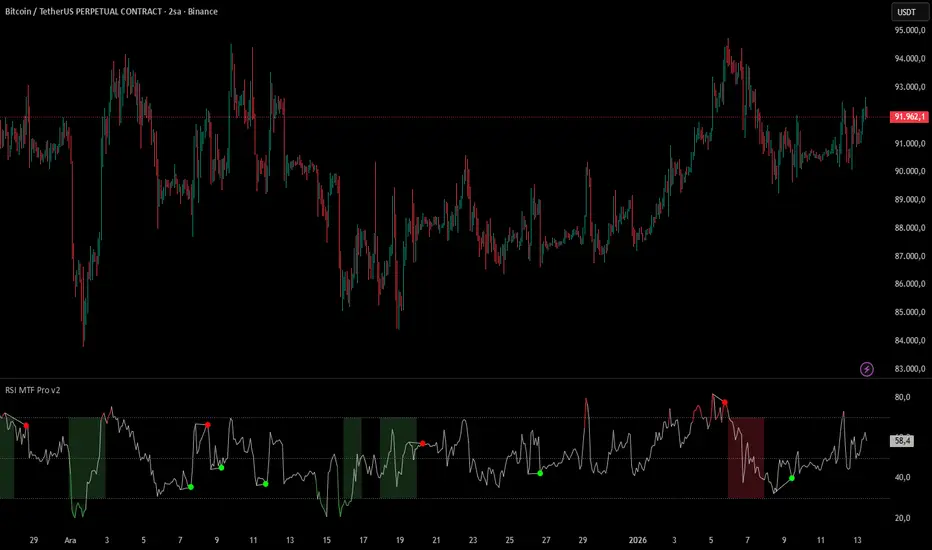Click the 83.000,0 price axis label

coord(909,369)
